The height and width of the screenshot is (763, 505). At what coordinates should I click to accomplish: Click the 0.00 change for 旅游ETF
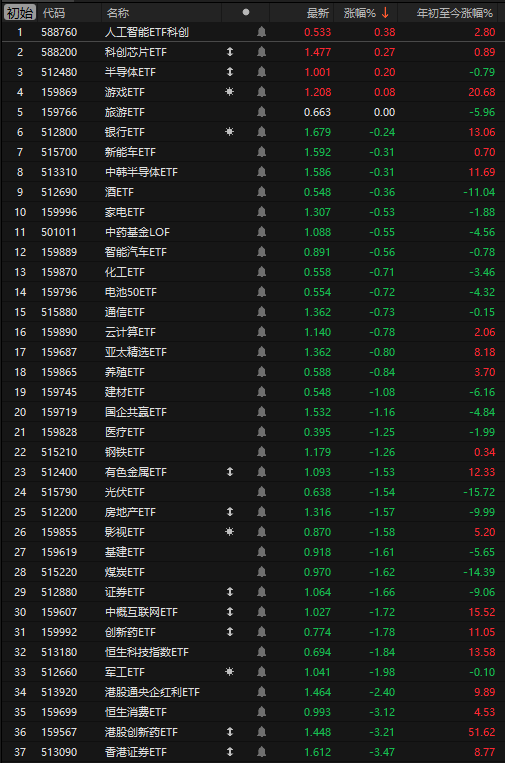coord(384,112)
